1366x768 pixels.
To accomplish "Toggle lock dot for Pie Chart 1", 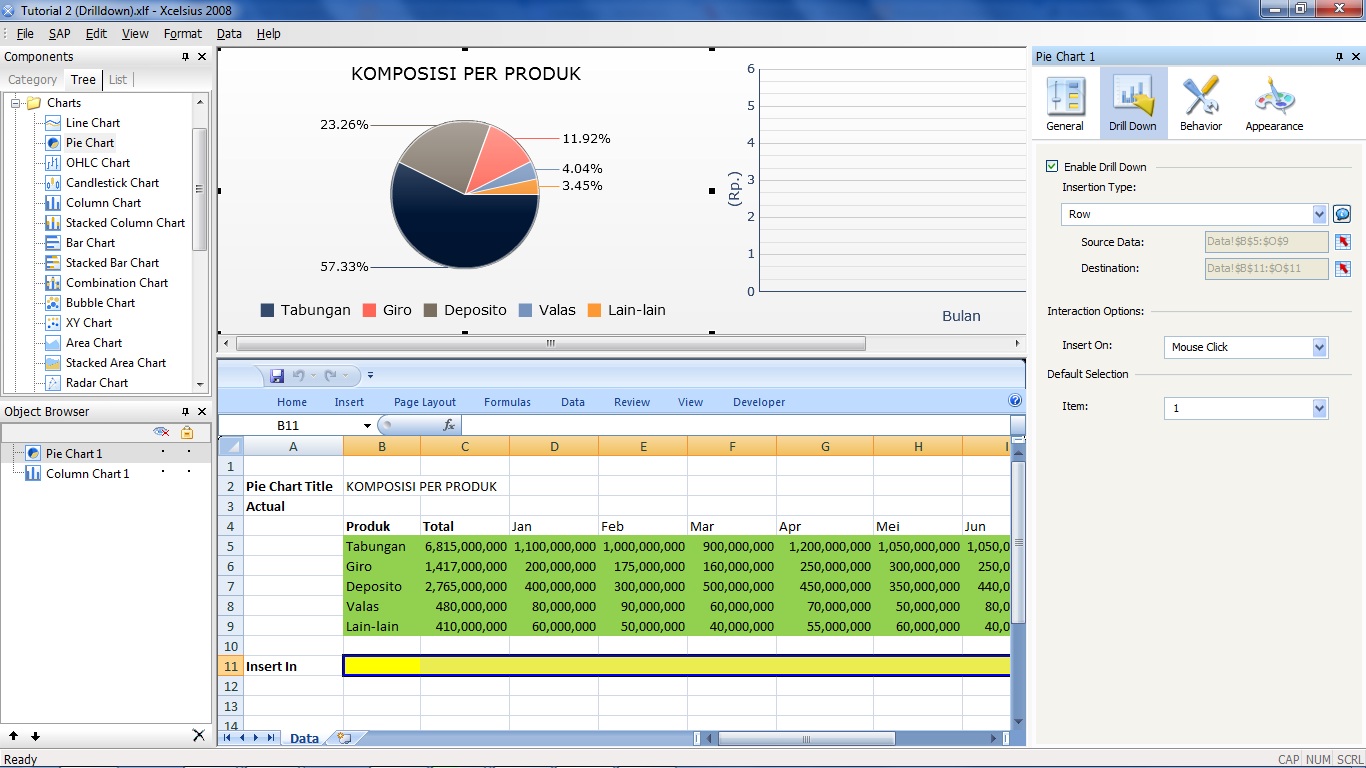I will 188,453.
